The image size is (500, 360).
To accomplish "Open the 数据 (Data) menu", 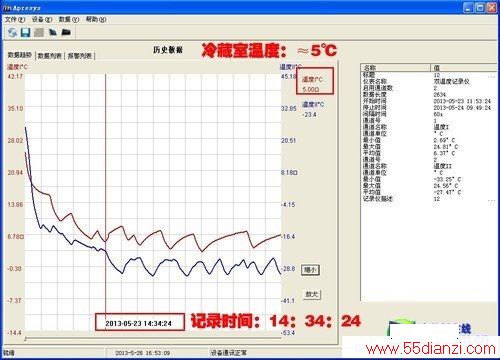I will click(x=69, y=20).
